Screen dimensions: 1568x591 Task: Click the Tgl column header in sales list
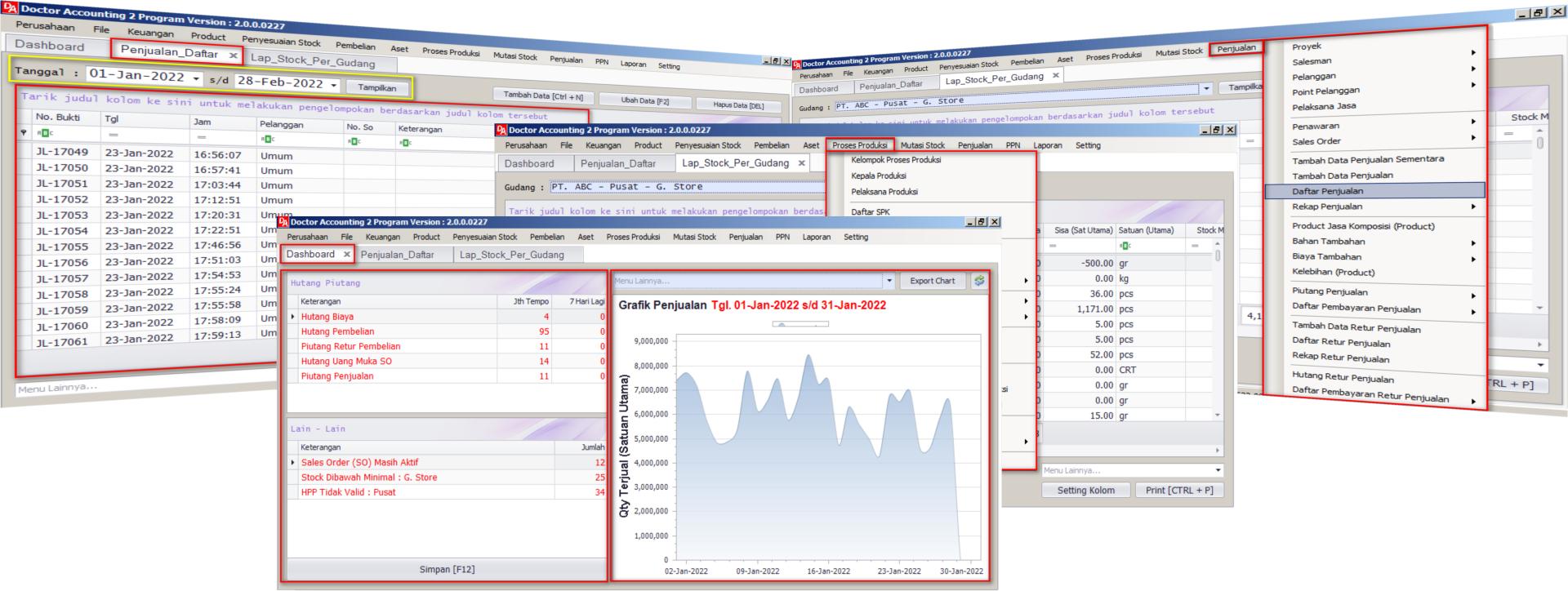click(x=145, y=119)
